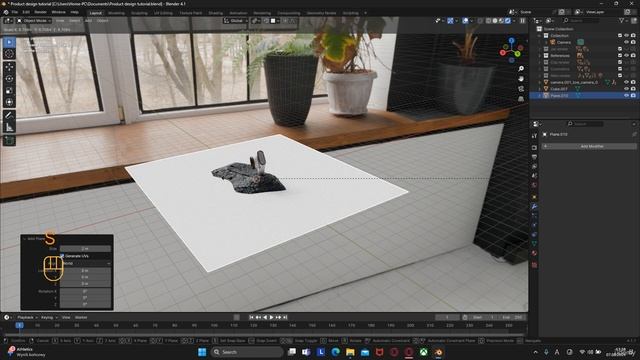640x360 pixels.
Task: Collapse the Add Plane operator panel
Action: pyautogui.click(x=24, y=239)
